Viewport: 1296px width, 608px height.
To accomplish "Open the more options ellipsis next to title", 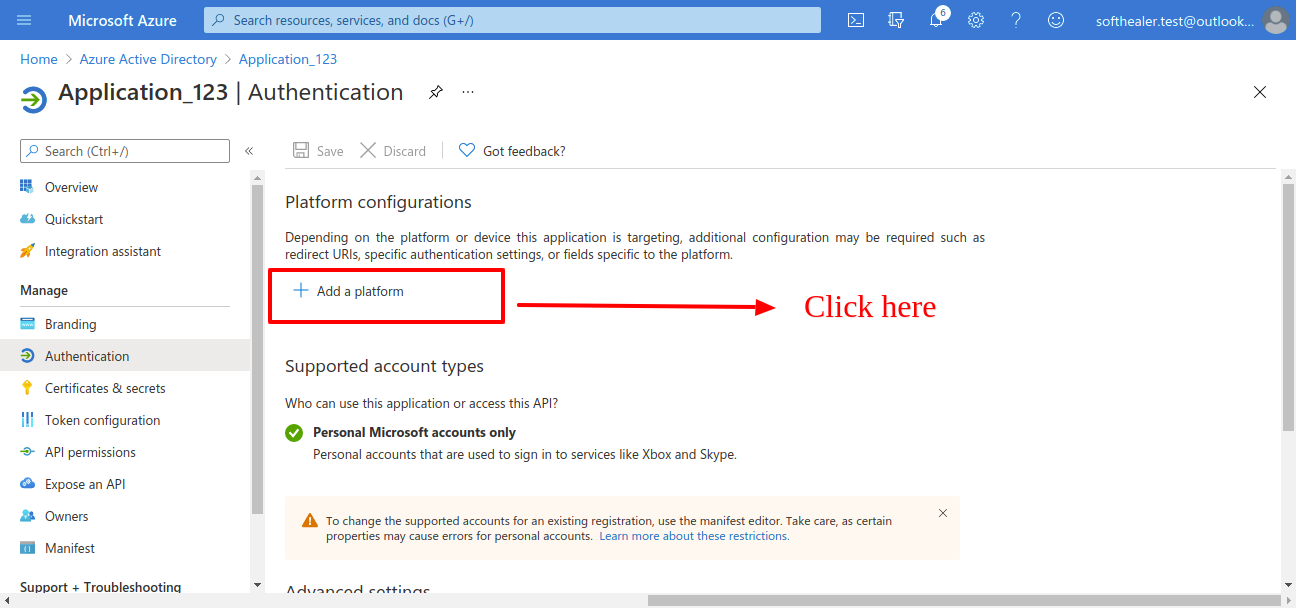I will 468,92.
